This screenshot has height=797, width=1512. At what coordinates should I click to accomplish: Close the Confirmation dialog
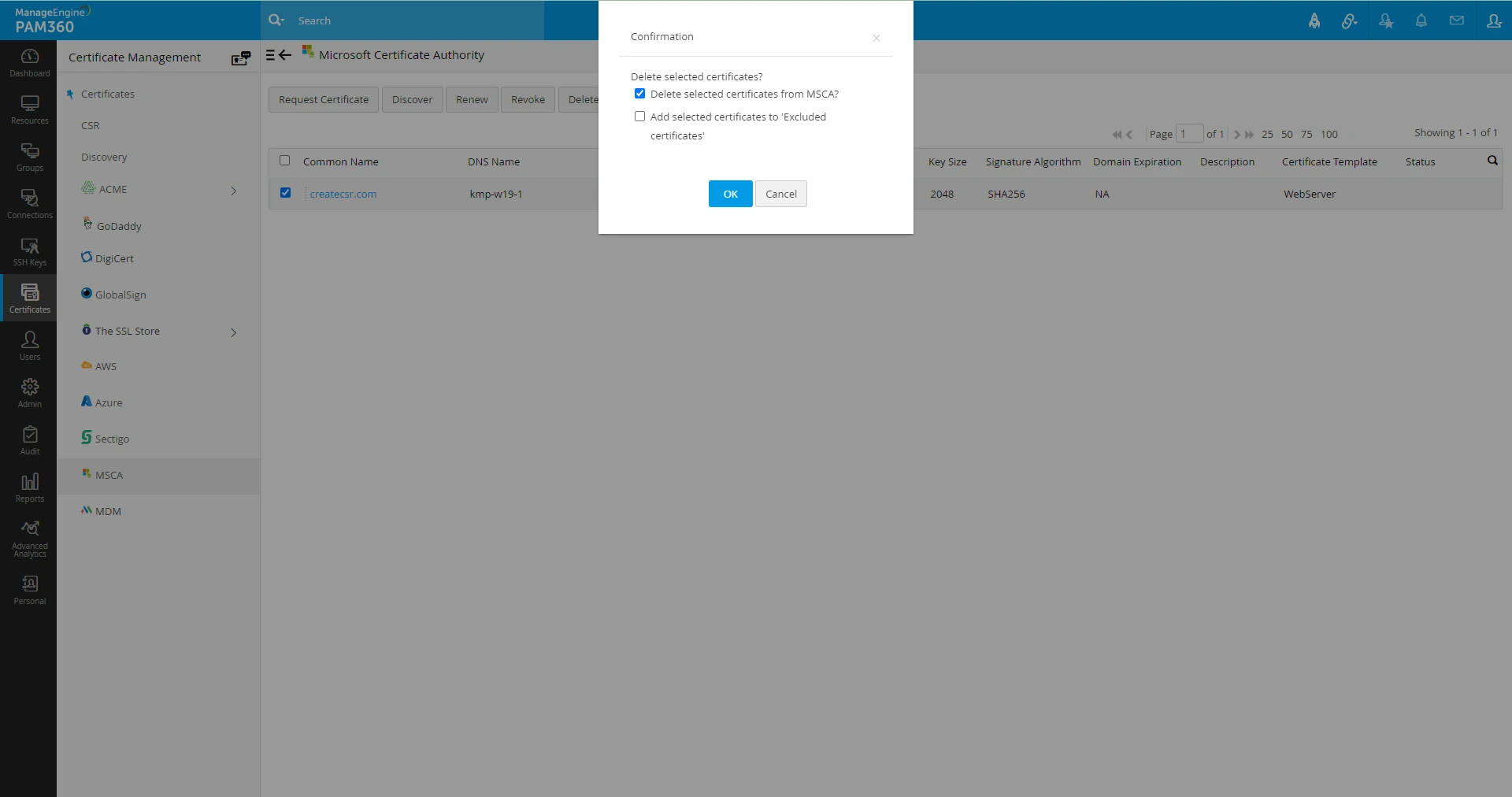[x=876, y=38]
